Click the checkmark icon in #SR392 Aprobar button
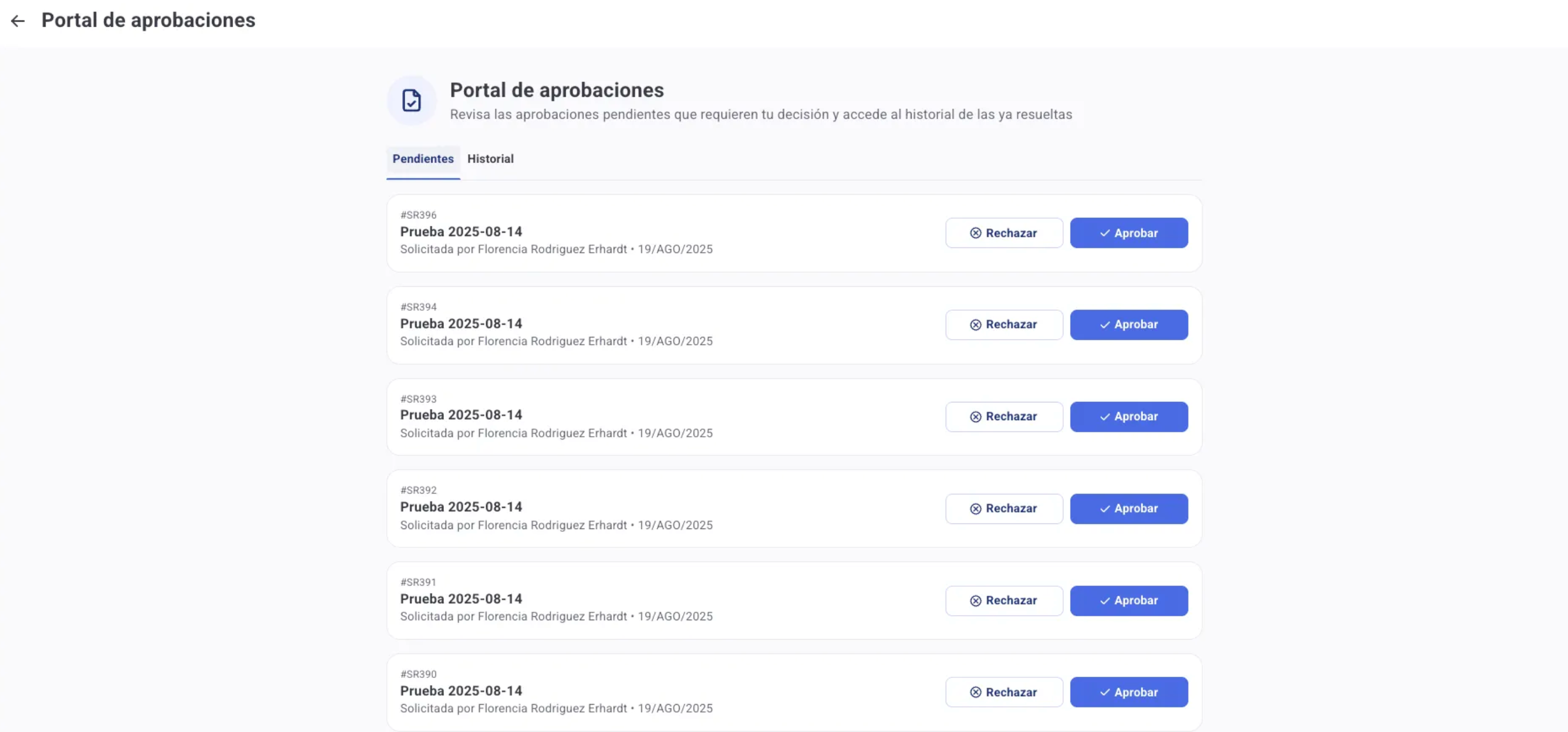The height and width of the screenshot is (732, 1568). point(1105,509)
